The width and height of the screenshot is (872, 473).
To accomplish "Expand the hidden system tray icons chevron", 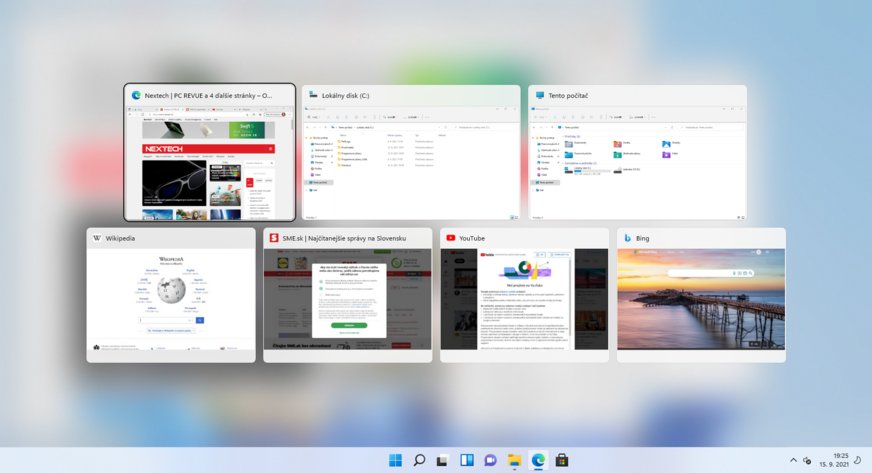I will coord(793,460).
